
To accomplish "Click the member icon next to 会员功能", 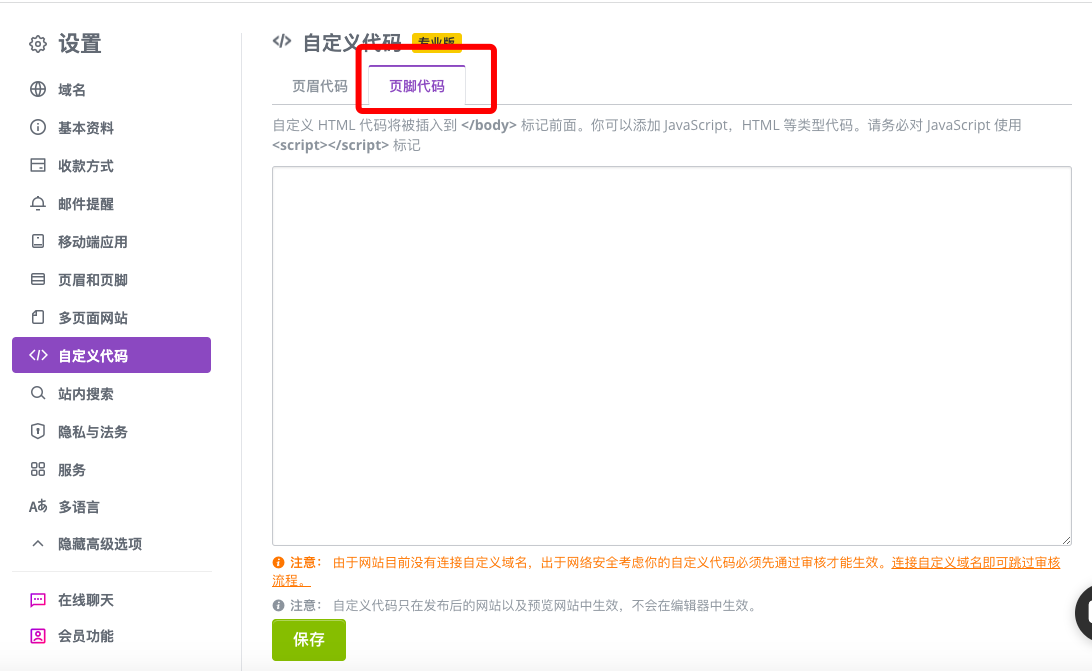I will tap(38, 636).
